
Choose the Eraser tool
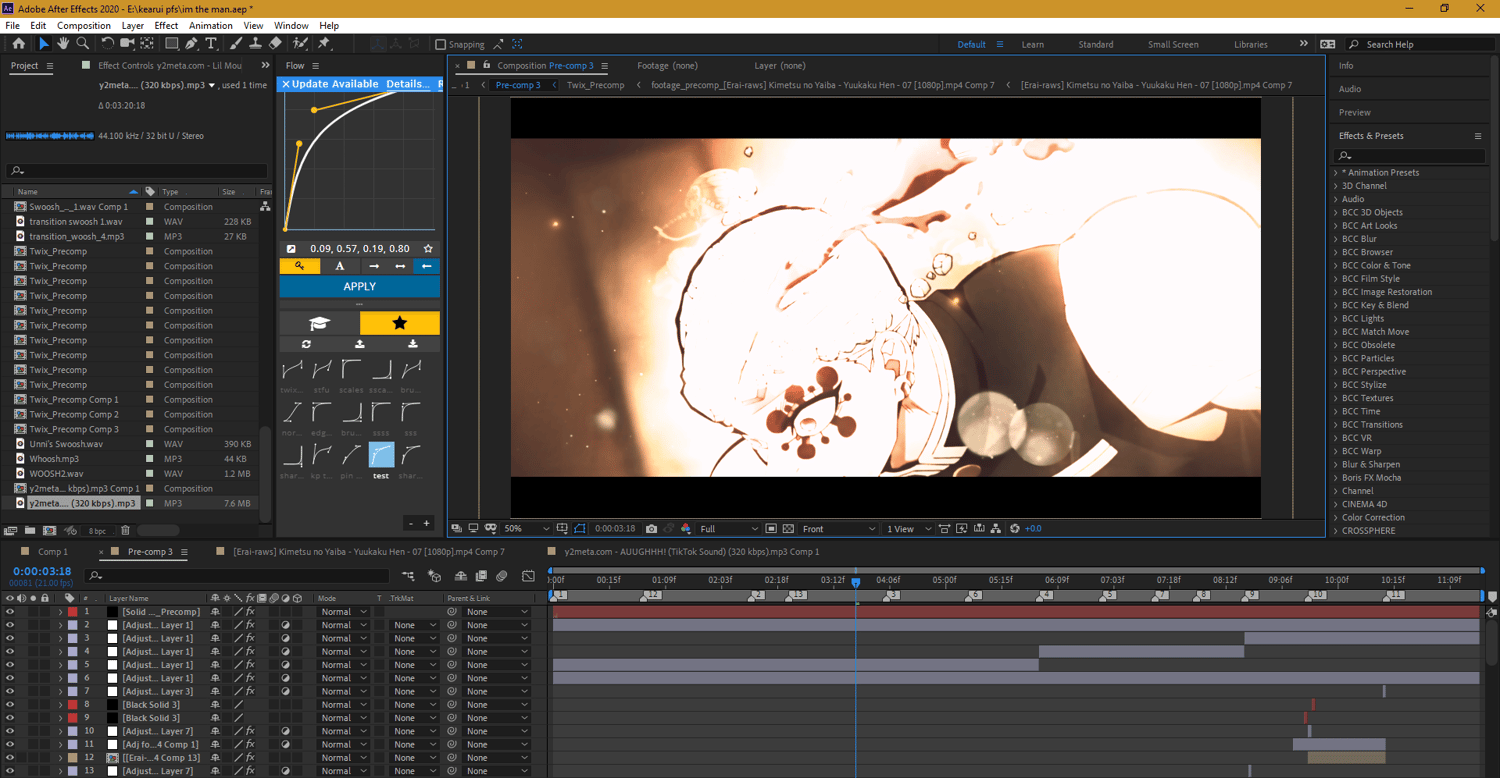275,44
